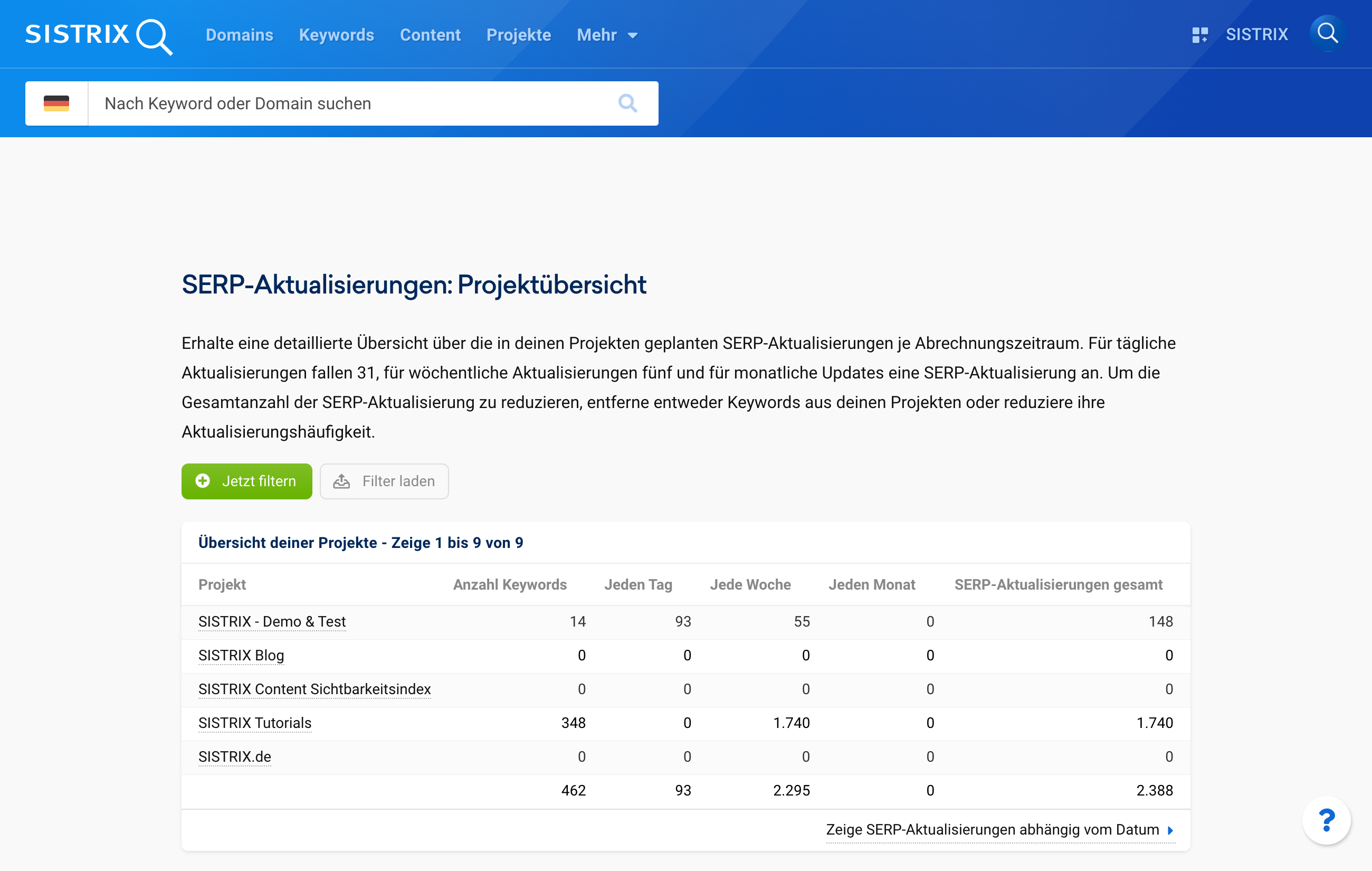Open the Content menu

point(430,35)
